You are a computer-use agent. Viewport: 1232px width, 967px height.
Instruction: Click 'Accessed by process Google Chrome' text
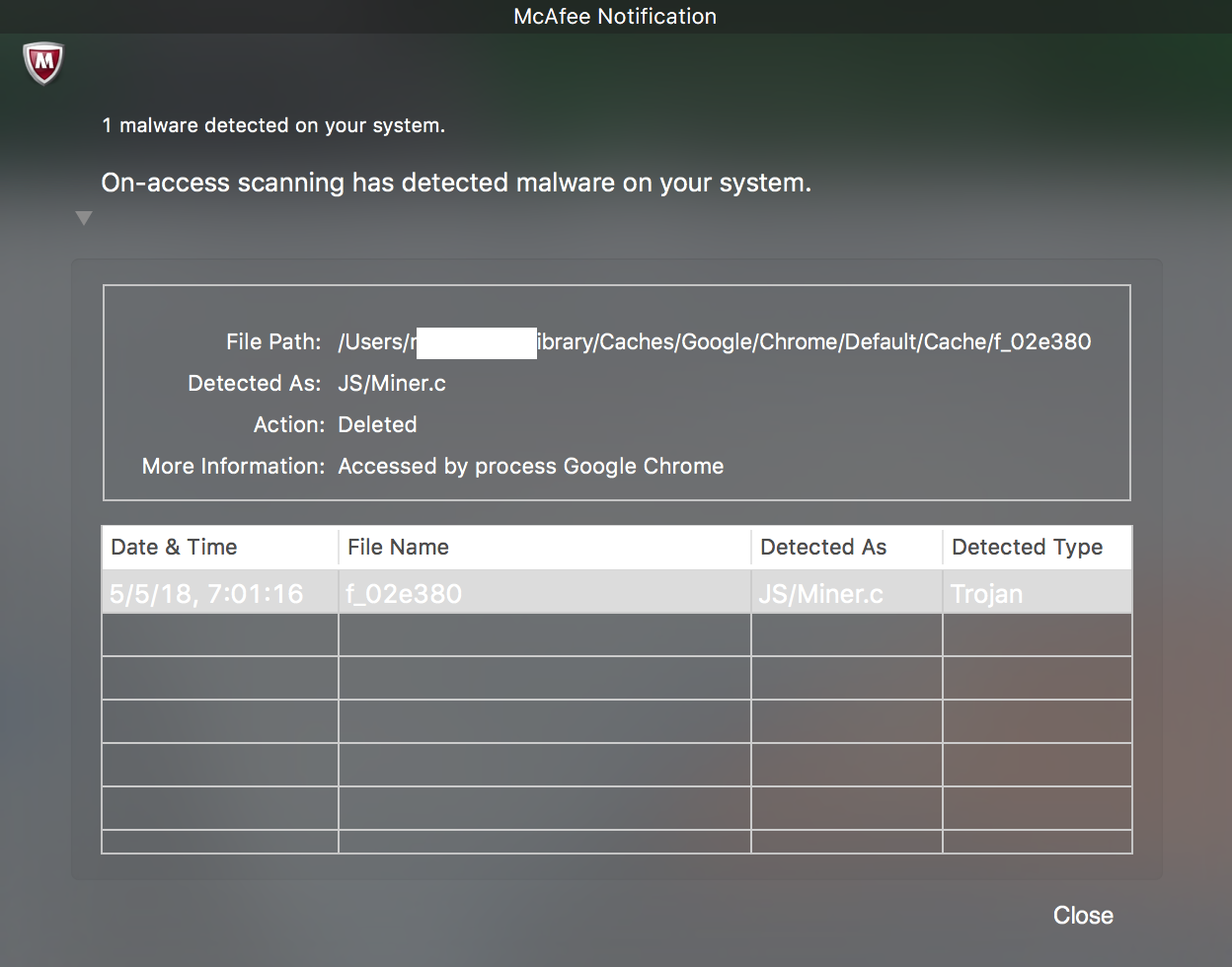point(531,466)
